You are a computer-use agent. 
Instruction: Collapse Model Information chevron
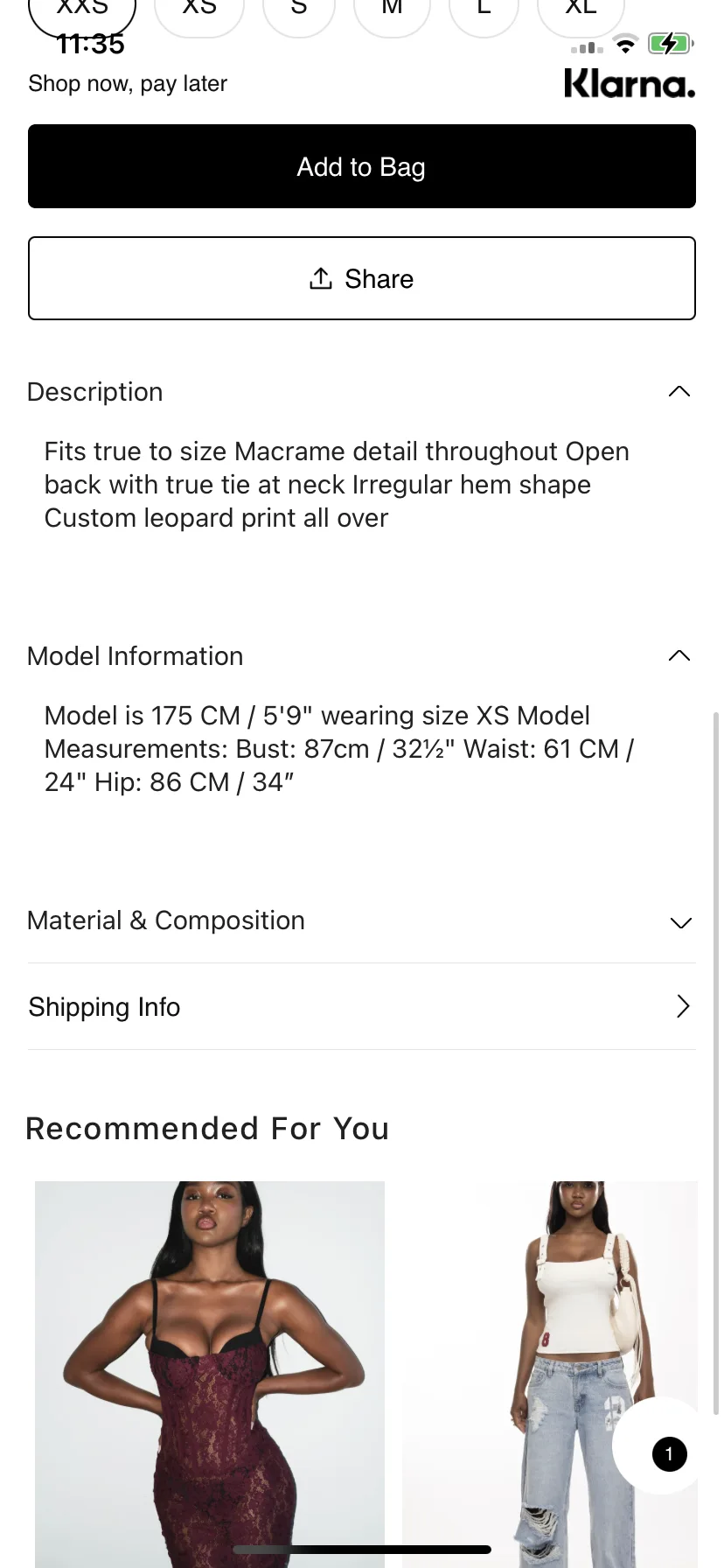click(679, 655)
